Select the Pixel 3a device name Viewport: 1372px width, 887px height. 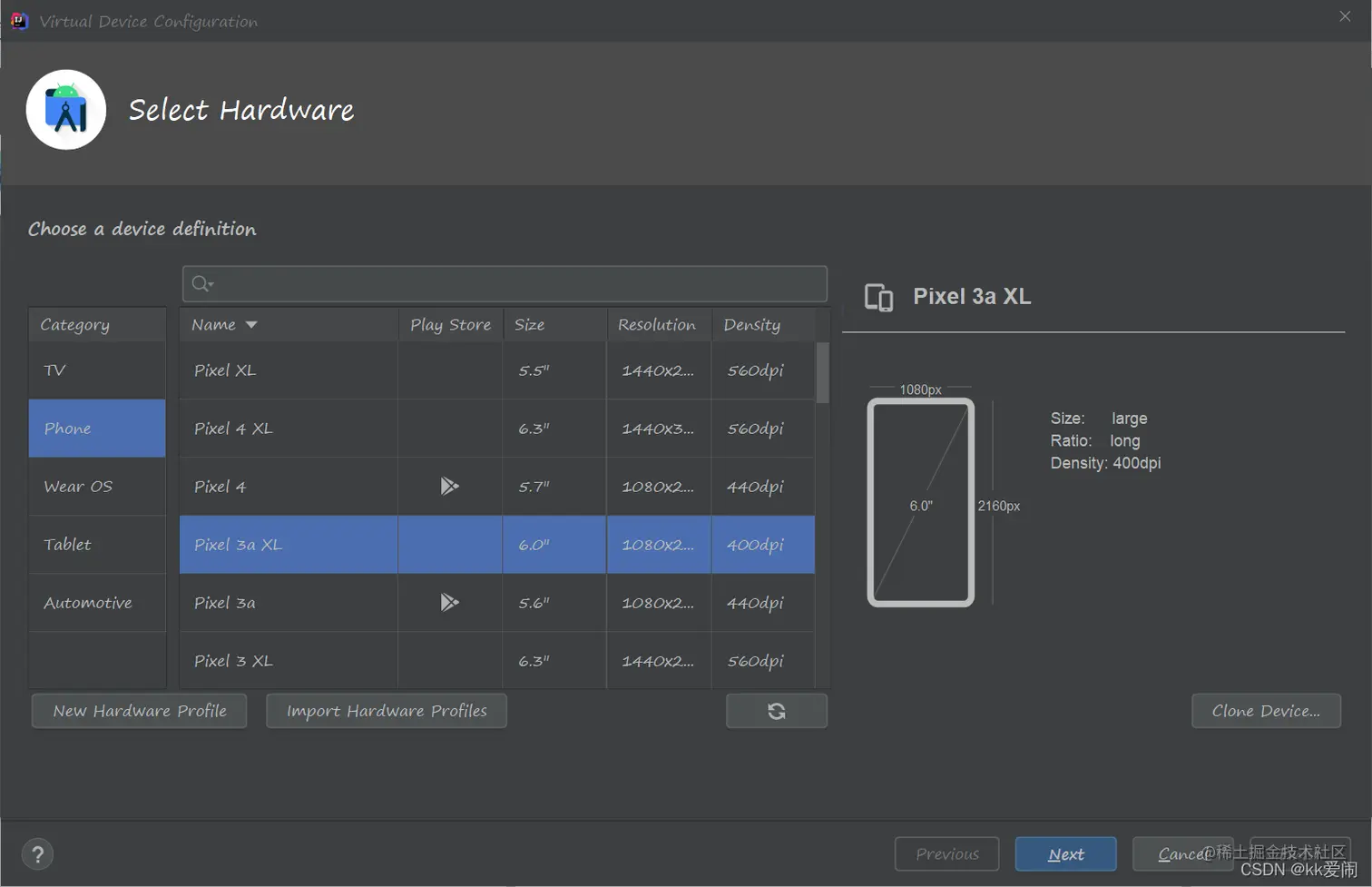tap(224, 603)
